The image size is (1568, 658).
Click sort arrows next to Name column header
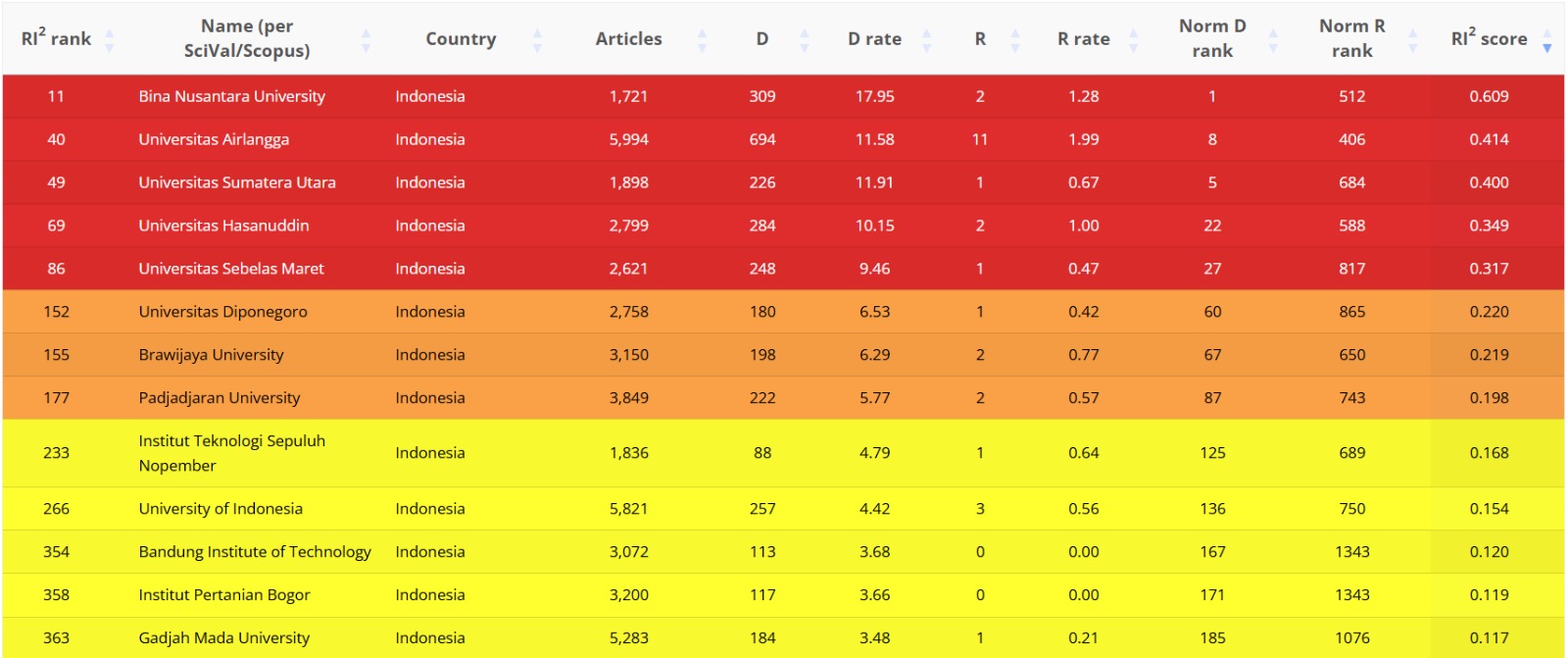(366, 39)
